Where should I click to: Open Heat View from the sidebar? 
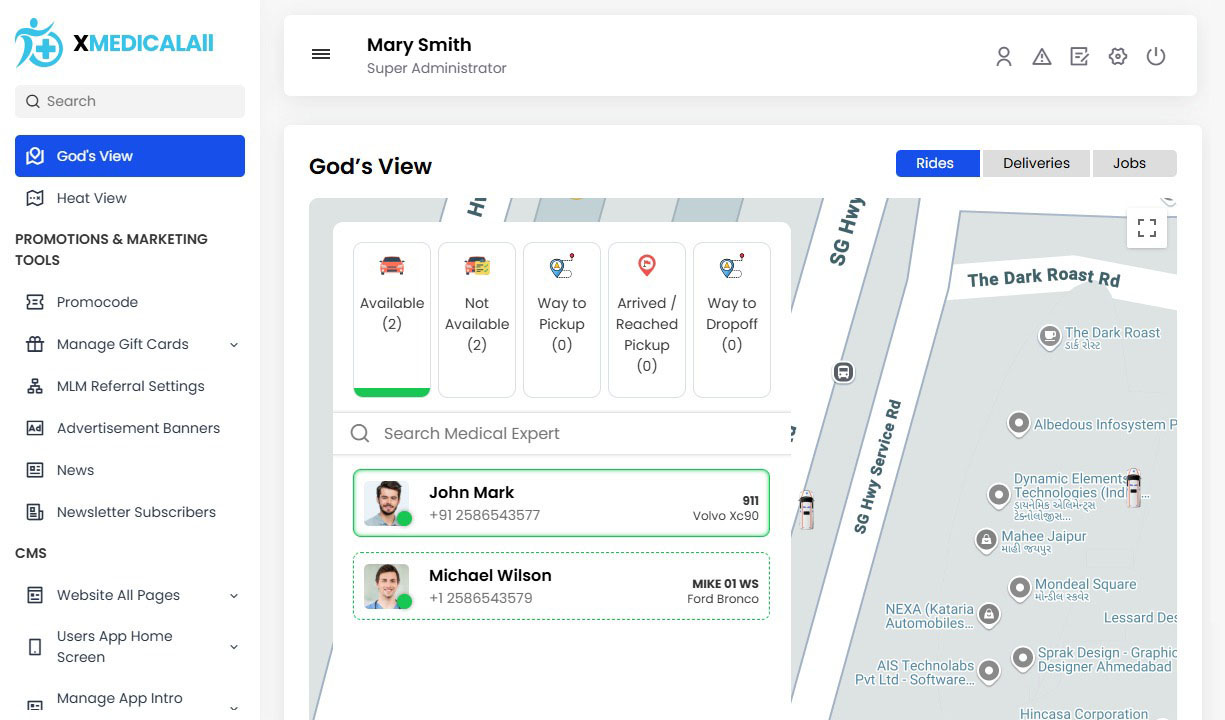click(x=91, y=198)
